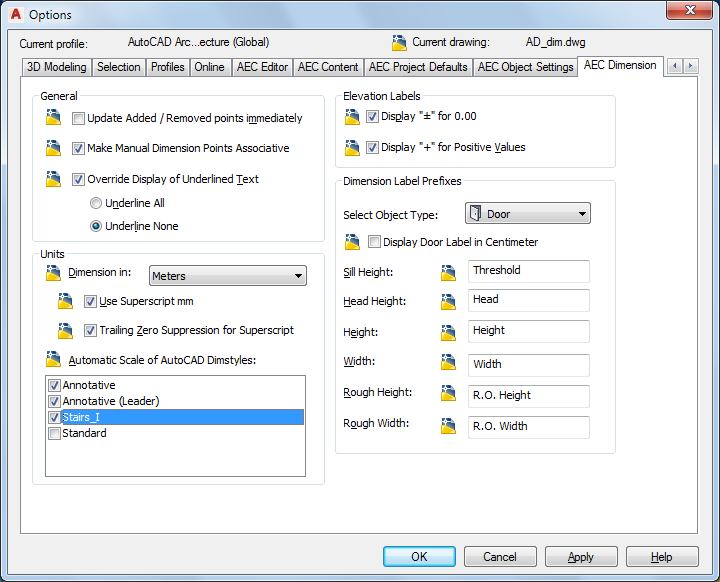
Task: Switch to 3D Modeling tab
Action: [x=56, y=67]
